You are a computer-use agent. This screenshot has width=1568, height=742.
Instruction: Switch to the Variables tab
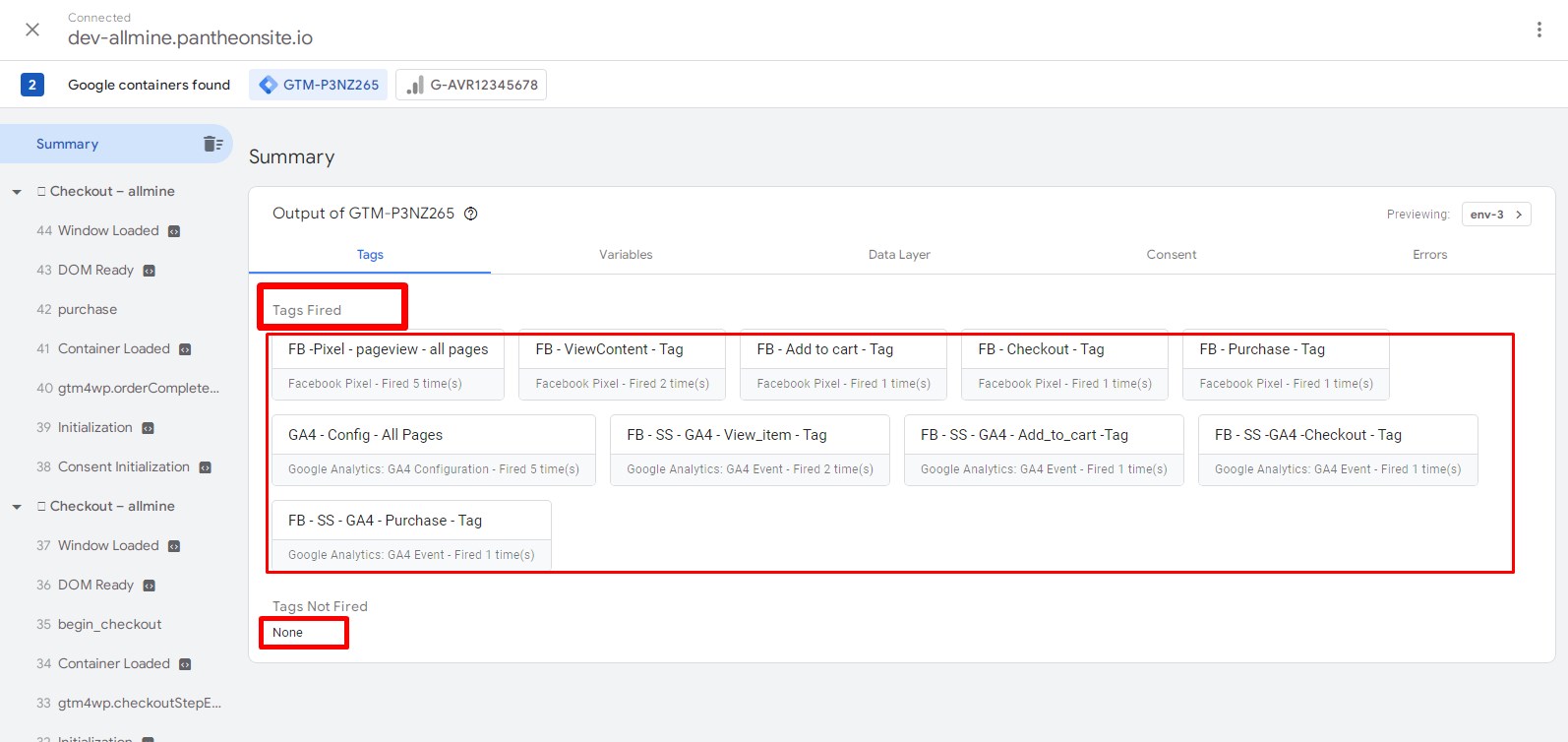(x=626, y=254)
